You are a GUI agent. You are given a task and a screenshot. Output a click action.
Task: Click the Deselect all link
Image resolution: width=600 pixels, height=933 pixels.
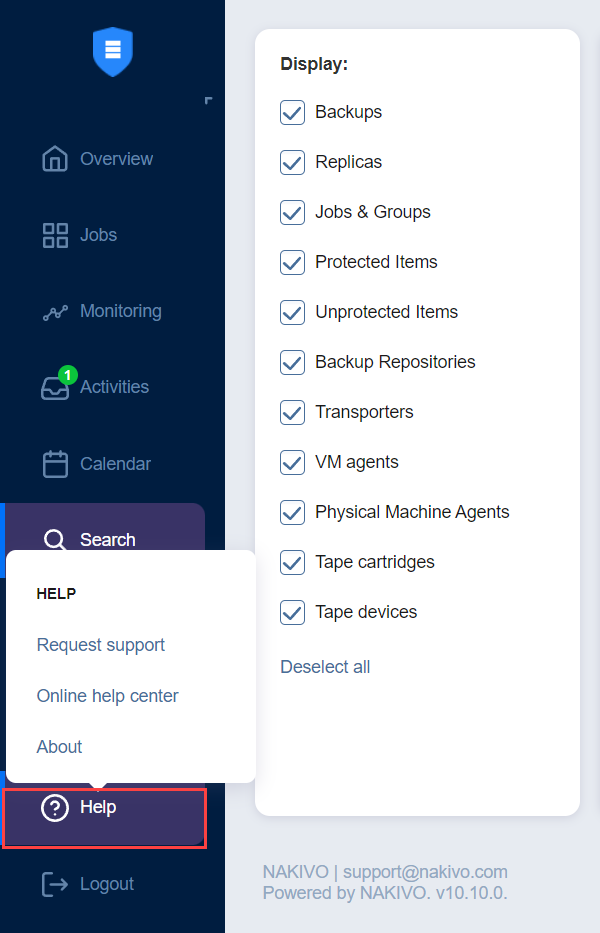coord(325,667)
